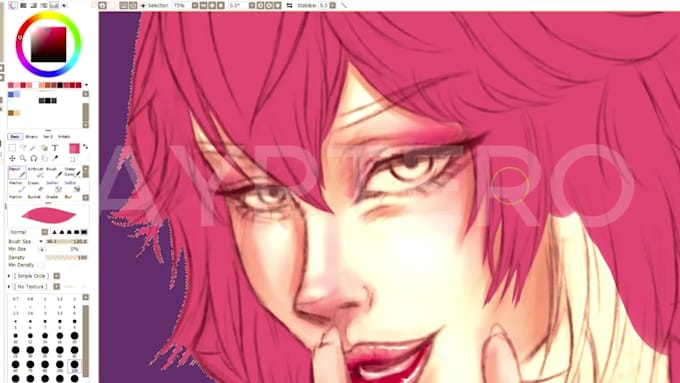Toggle the HSV slider panel icon

pos(33,5)
